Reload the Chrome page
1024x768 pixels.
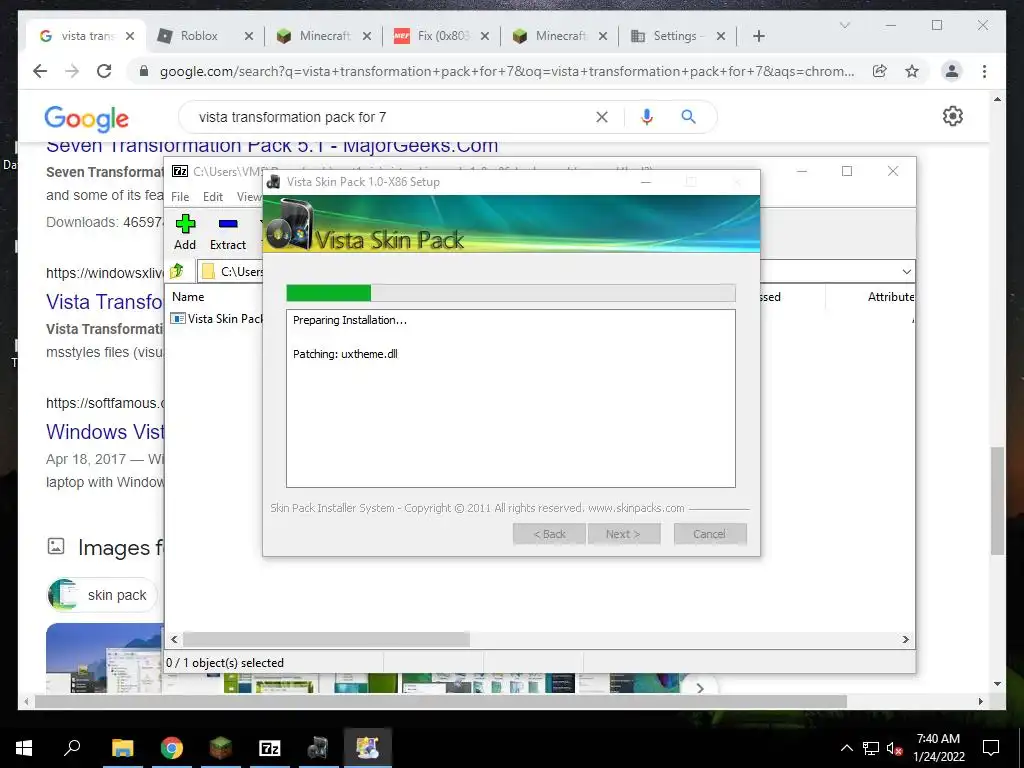point(104,71)
